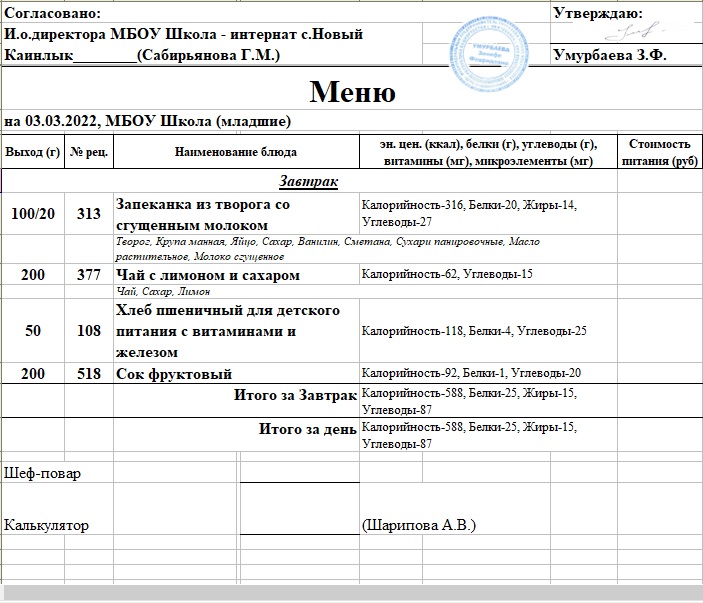
Task: Select the "№ рец." column header
Action: click(89, 152)
